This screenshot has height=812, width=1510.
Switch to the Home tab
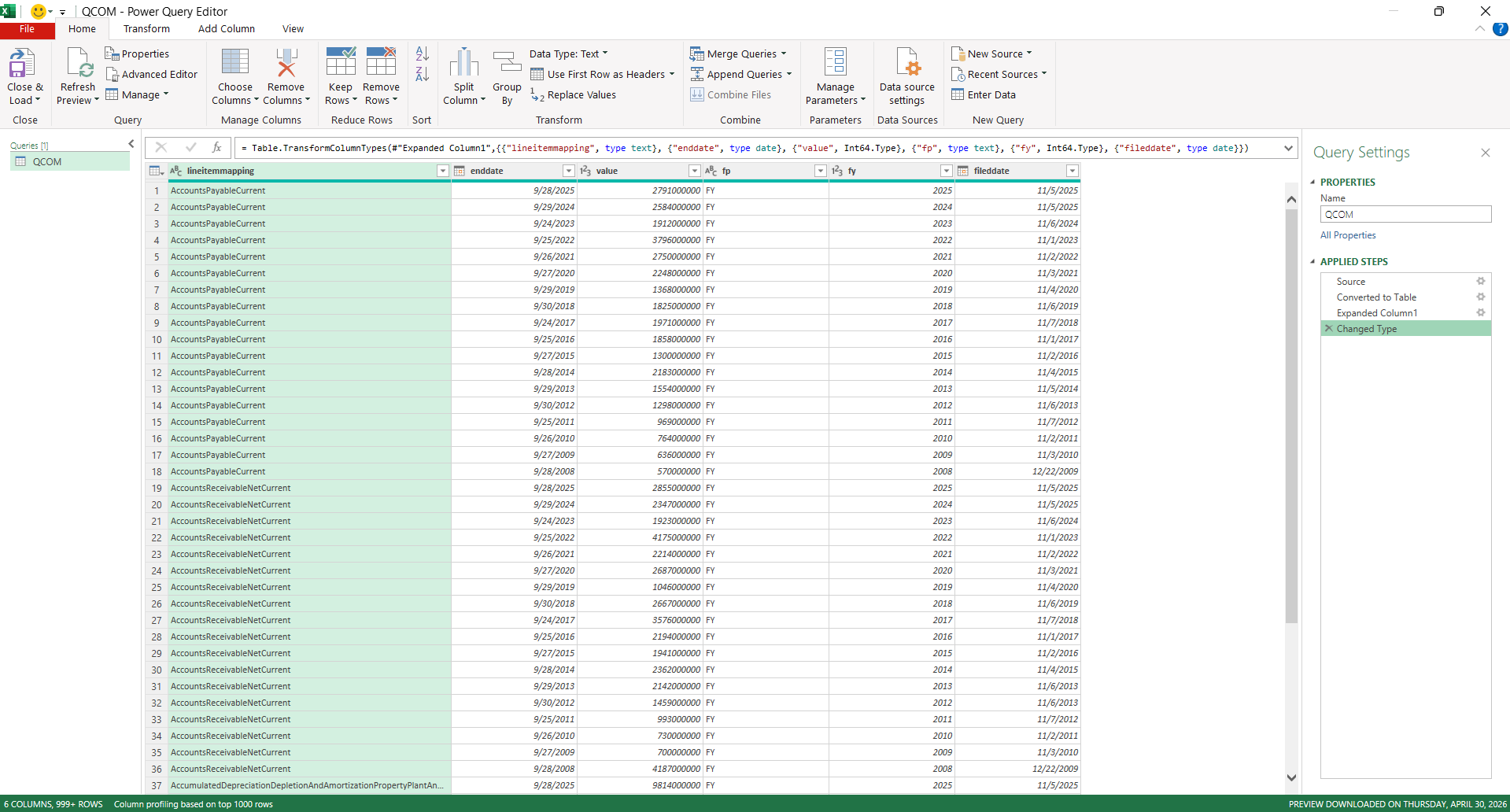82,29
